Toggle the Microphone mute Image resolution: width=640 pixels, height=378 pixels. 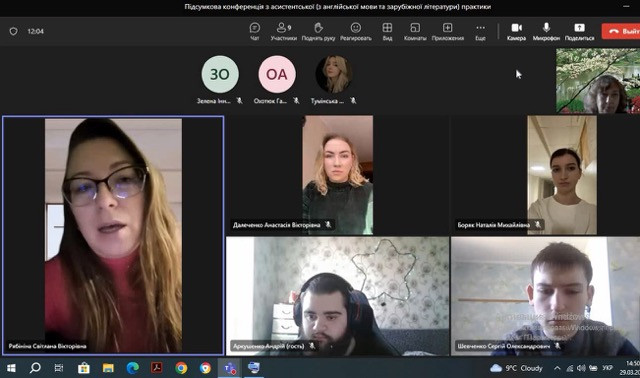(x=546, y=31)
